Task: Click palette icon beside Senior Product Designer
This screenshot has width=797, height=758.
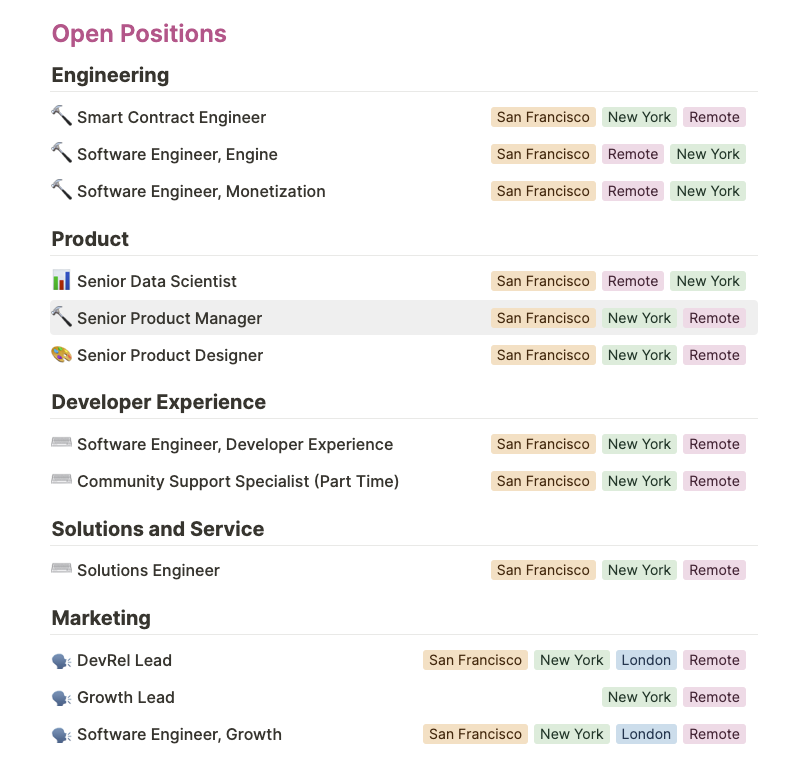Action: coord(62,354)
